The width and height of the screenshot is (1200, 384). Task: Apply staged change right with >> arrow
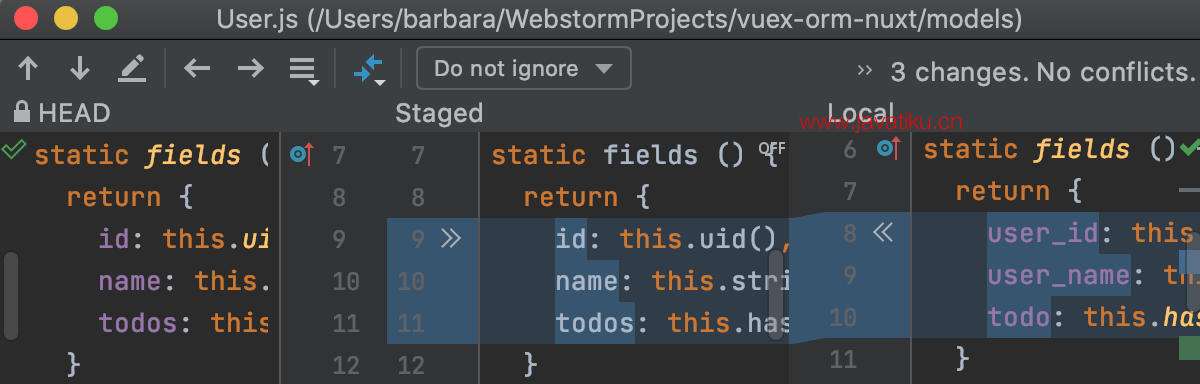[451, 238]
